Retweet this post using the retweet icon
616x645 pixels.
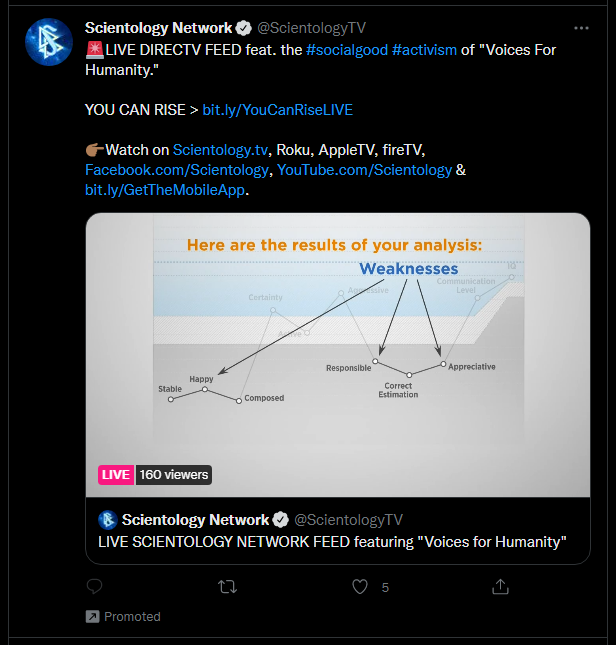point(227,587)
